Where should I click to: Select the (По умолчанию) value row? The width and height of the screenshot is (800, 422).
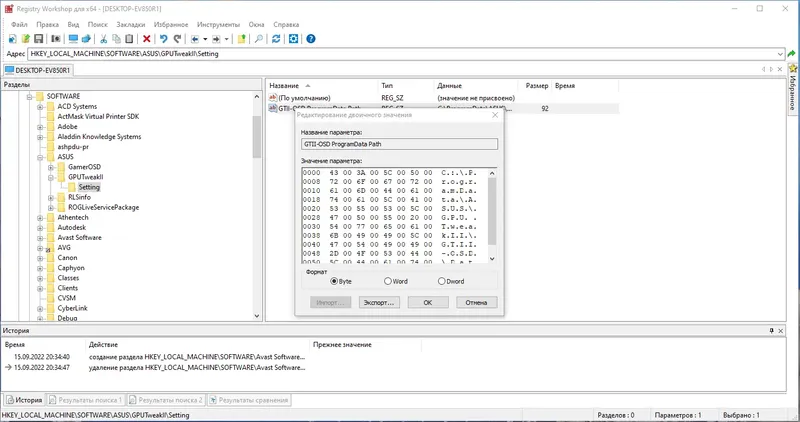[x=443, y=98]
